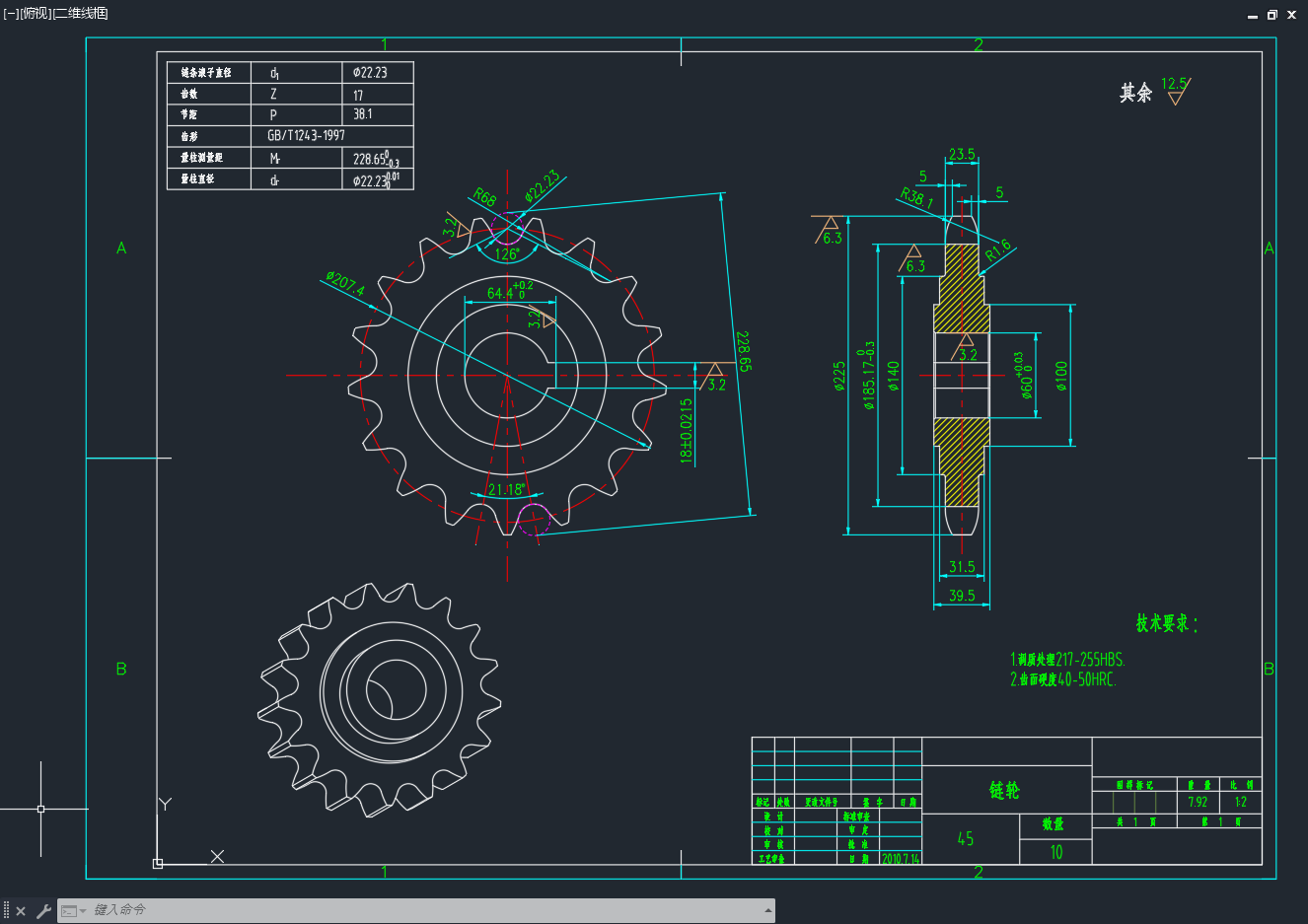Screen dimensions: 1308x924
Task: Select the 12.5 roughness symbol
Action: [1175, 91]
